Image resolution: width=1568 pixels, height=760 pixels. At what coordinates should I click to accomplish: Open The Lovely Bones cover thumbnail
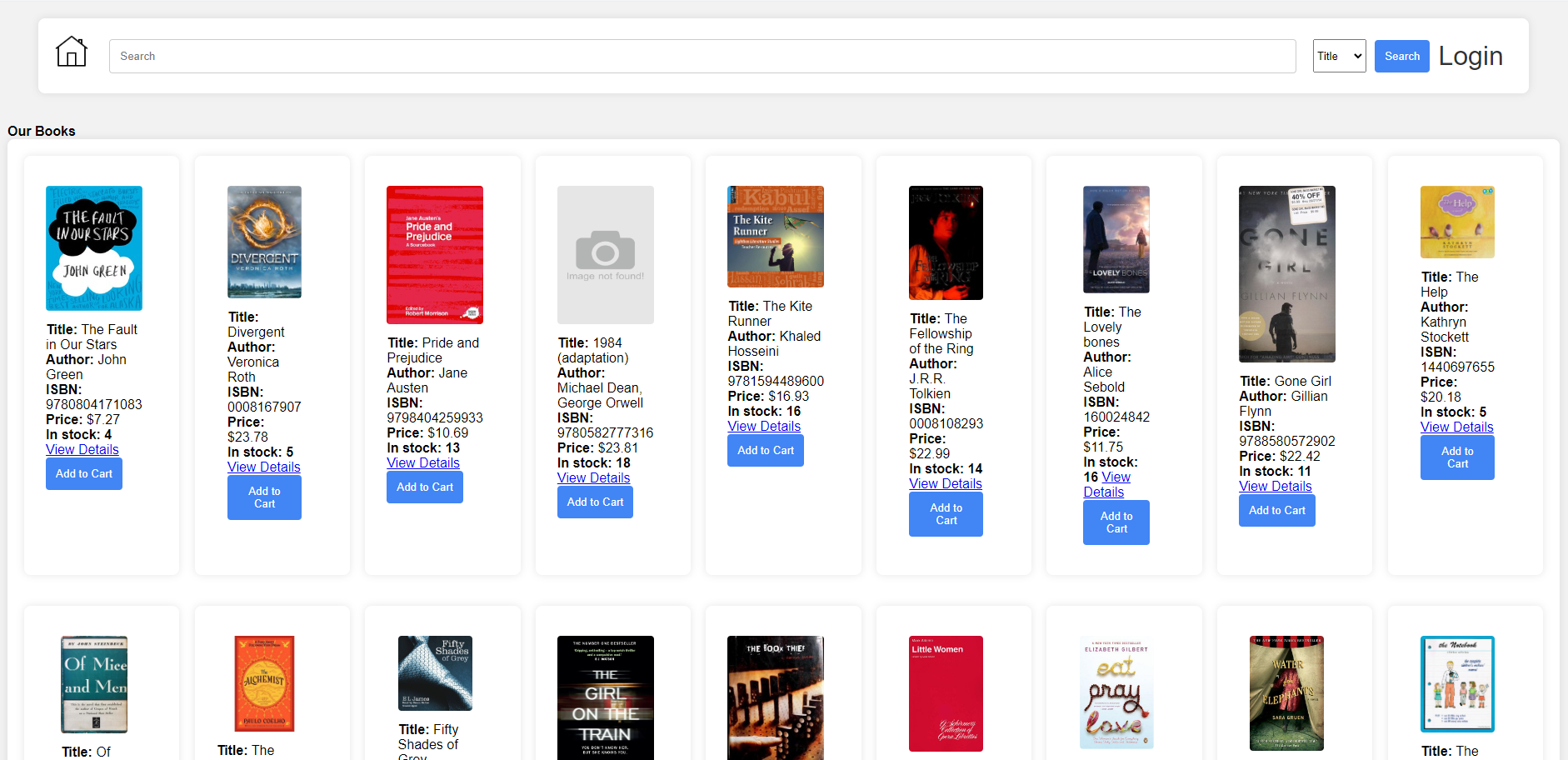(1116, 239)
